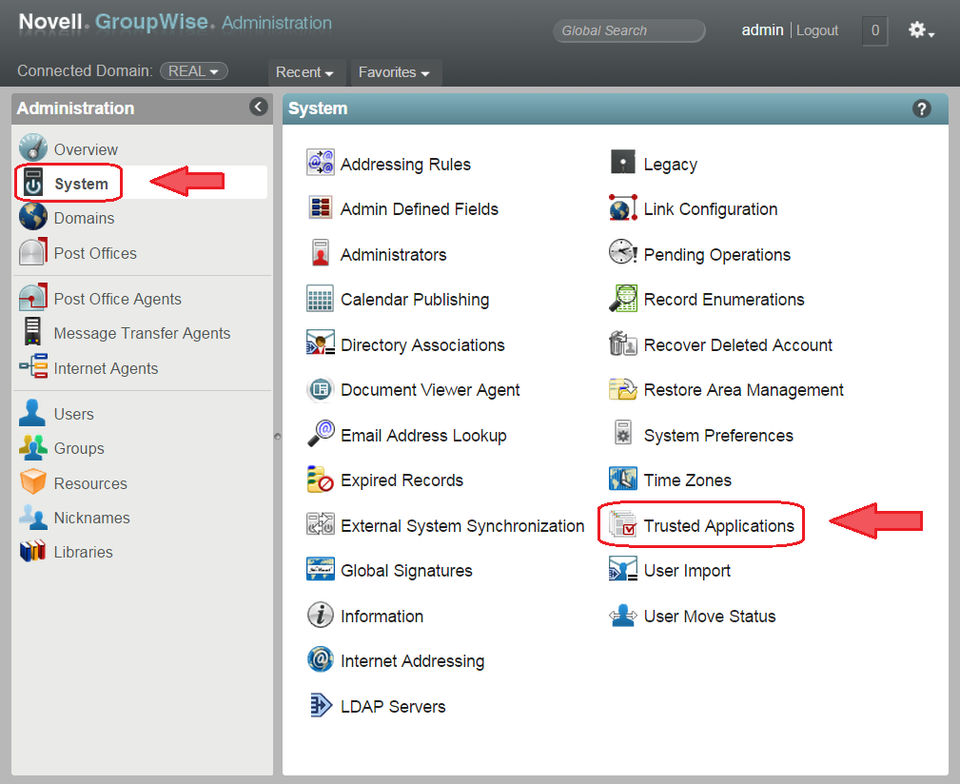The image size is (960, 784).
Task: Select the Calendar Publishing icon
Action: 320,299
